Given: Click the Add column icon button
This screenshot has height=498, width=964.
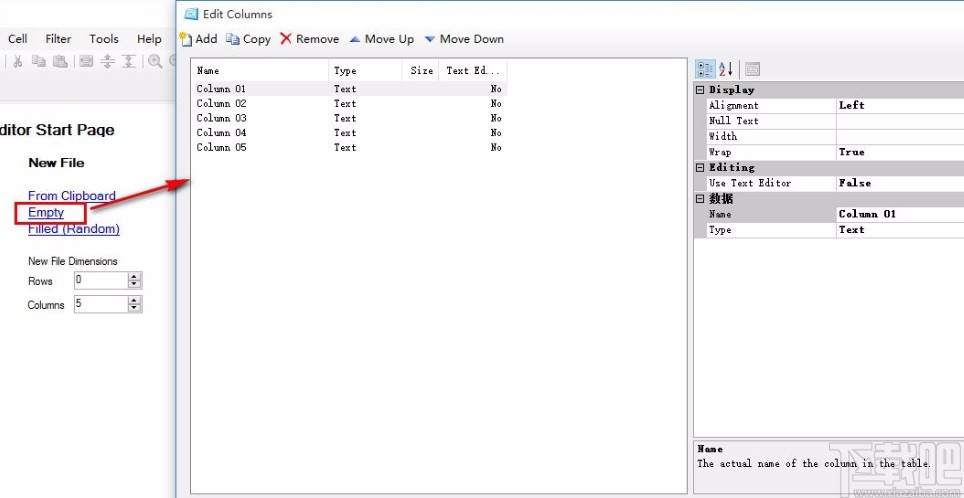Looking at the screenshot, I should [198, 39].
